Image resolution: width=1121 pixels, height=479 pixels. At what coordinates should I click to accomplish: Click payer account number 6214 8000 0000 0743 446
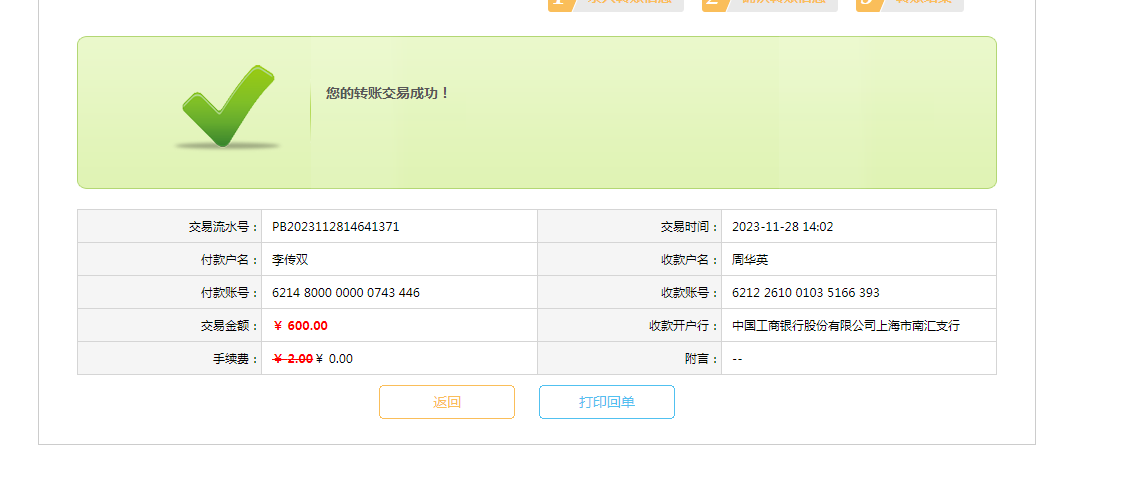[346, 293]
